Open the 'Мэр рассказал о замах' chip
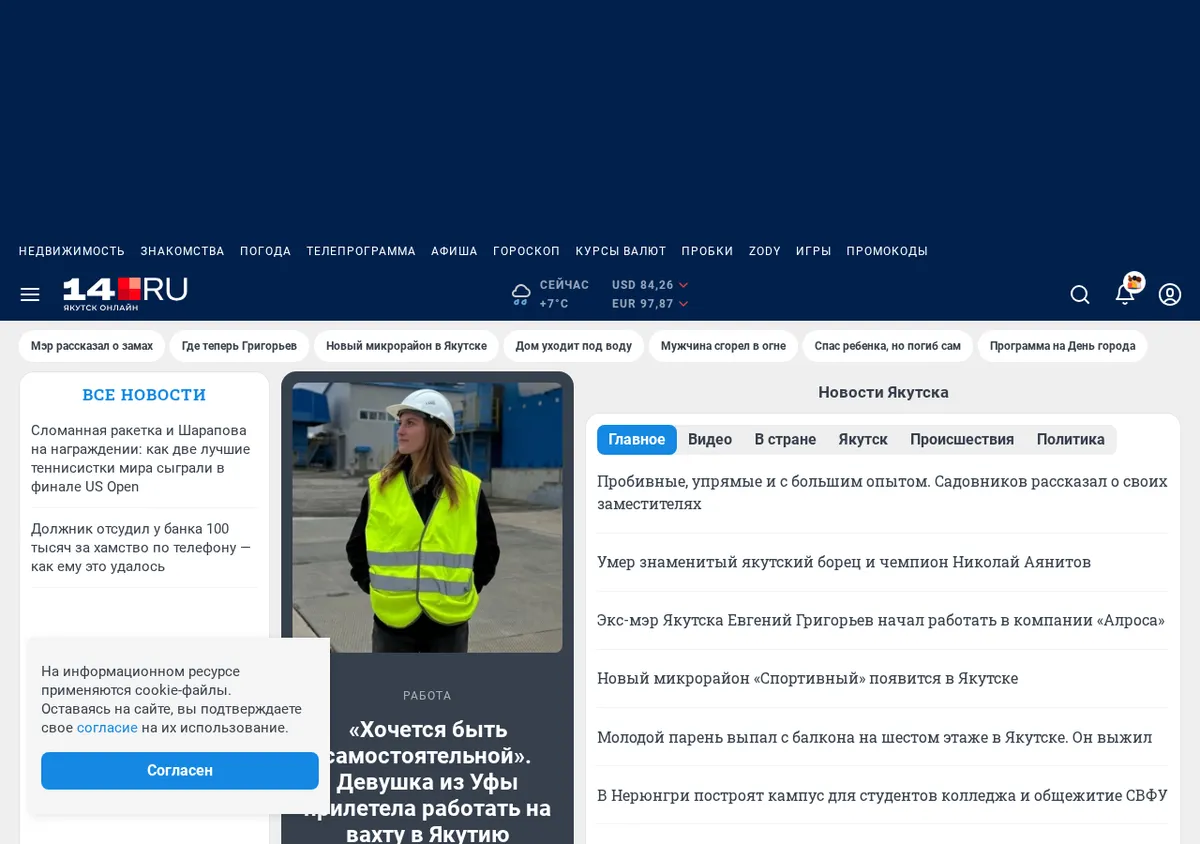The image size is (1200, 844). 92,346
